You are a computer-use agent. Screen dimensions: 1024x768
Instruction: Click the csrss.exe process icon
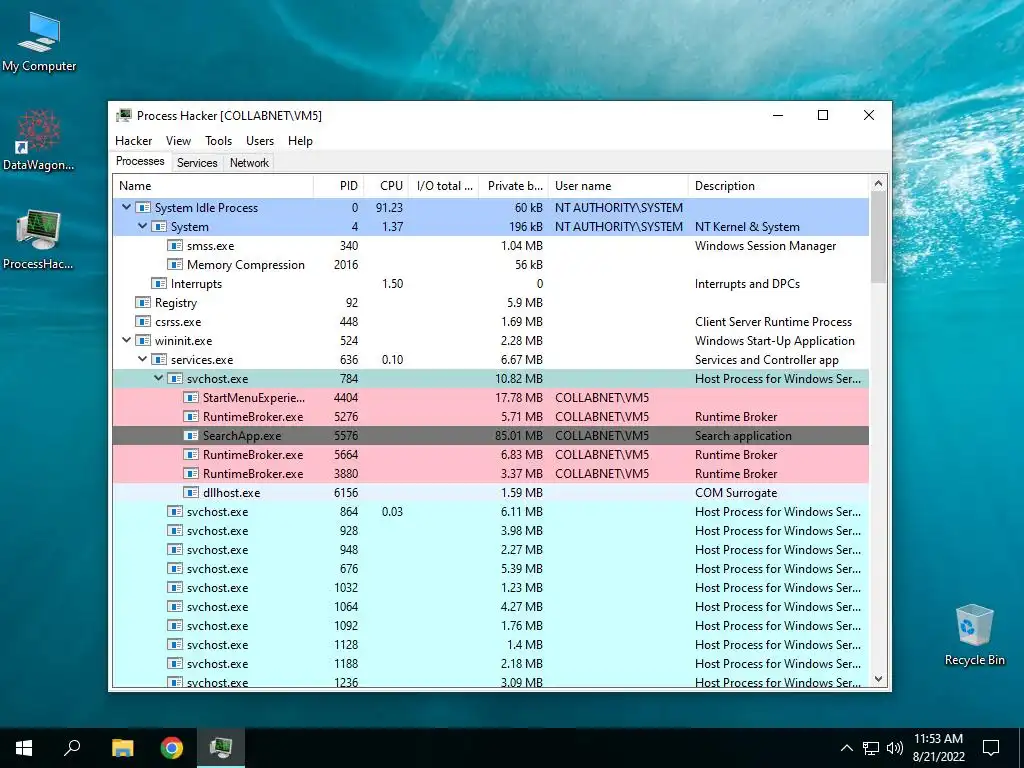tap(142, 321)
